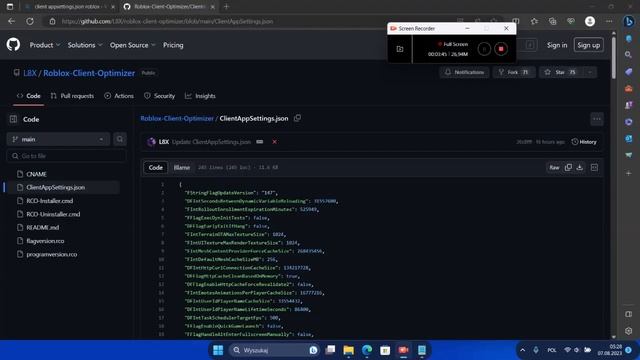This screenshot has width=640, height=360.
Task: Open the symbols panel icon
Action: (594, 167)
